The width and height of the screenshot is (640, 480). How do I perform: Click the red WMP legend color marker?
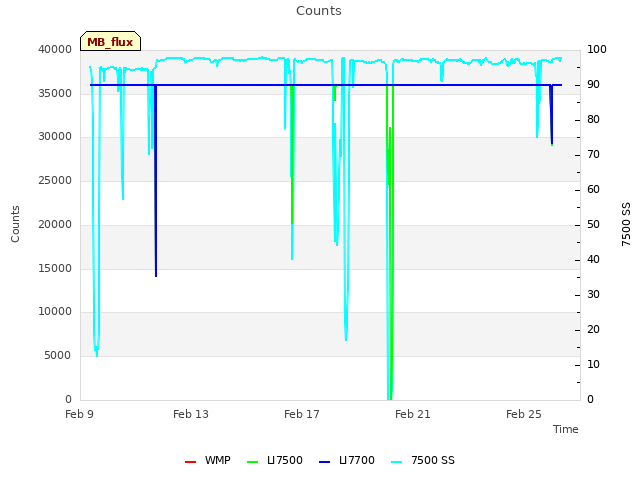pos(190,462)
